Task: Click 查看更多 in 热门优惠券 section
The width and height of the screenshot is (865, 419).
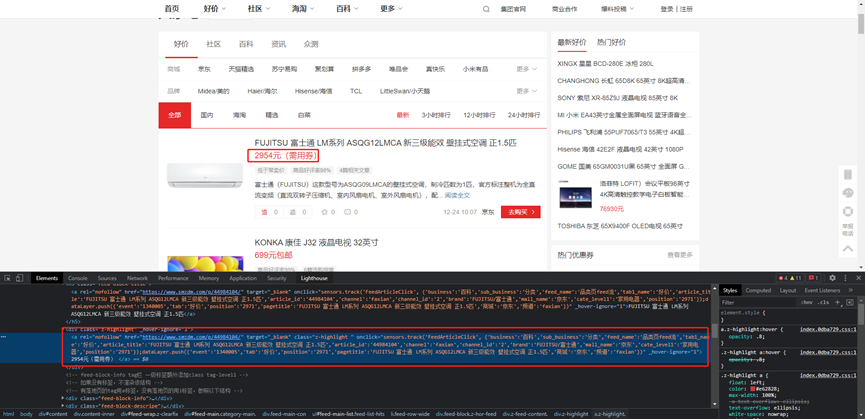Action: (x=680, y=255)
